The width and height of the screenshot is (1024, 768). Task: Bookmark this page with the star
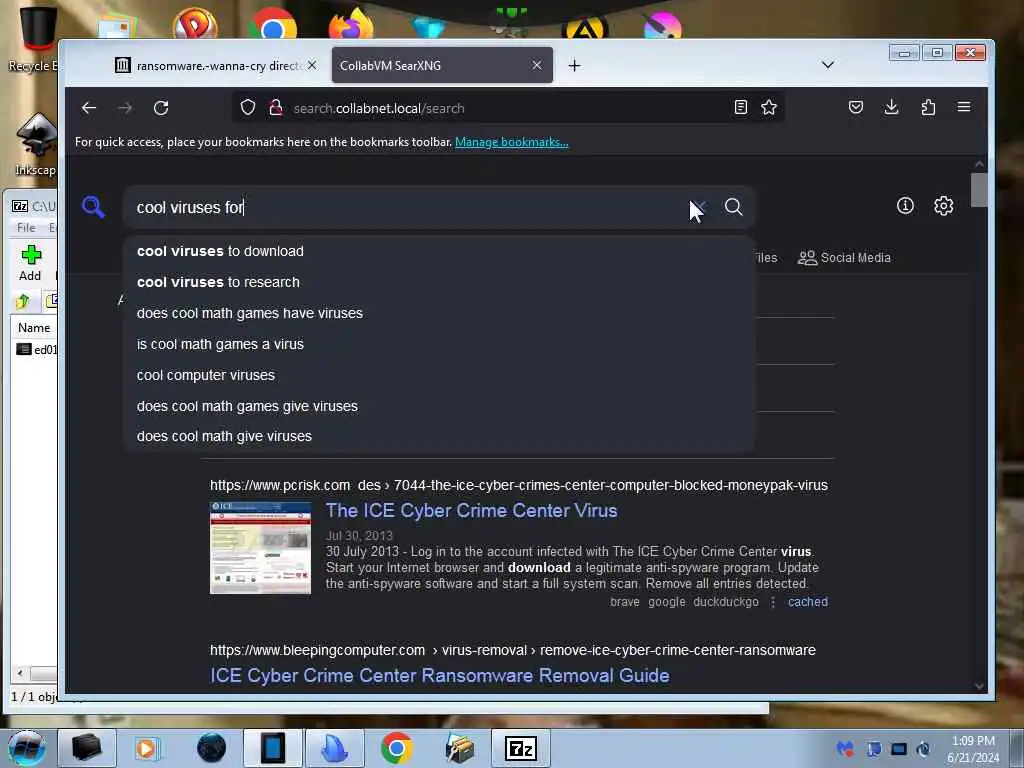(769, 107)
